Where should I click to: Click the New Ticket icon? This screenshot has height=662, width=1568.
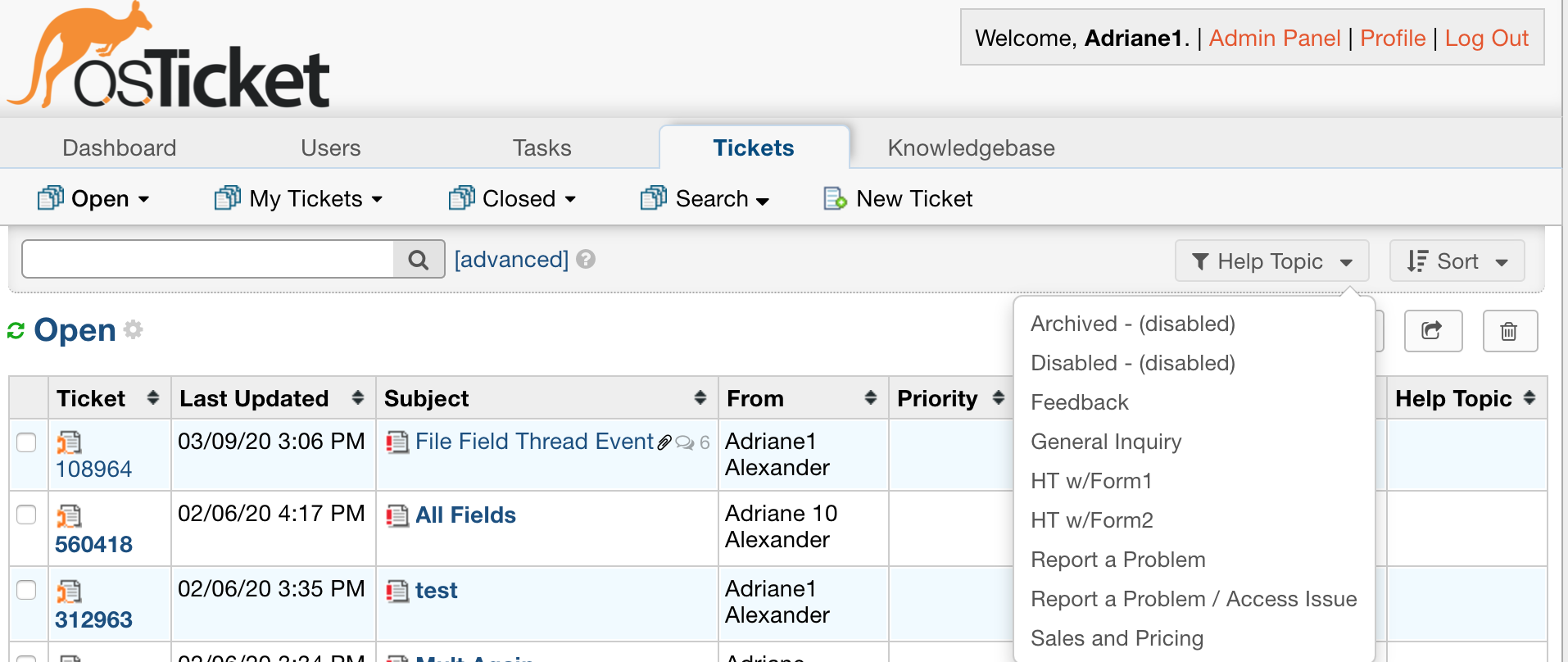[x=835, y=198]
